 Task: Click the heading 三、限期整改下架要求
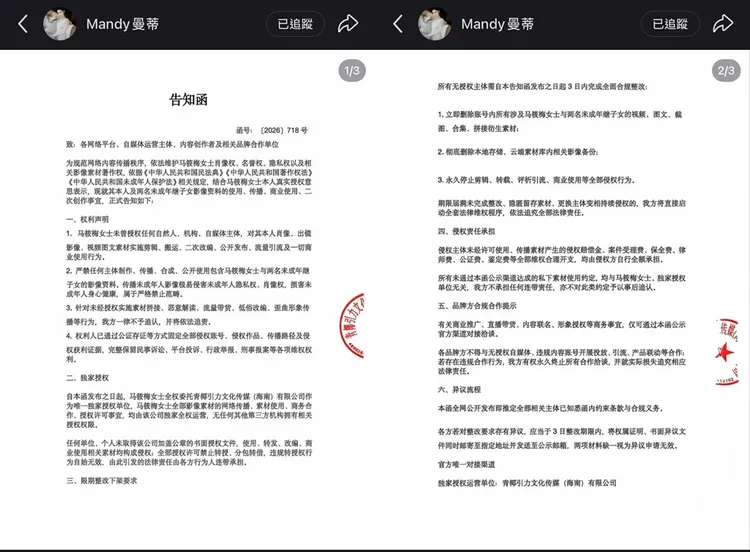tap(102, 480)
